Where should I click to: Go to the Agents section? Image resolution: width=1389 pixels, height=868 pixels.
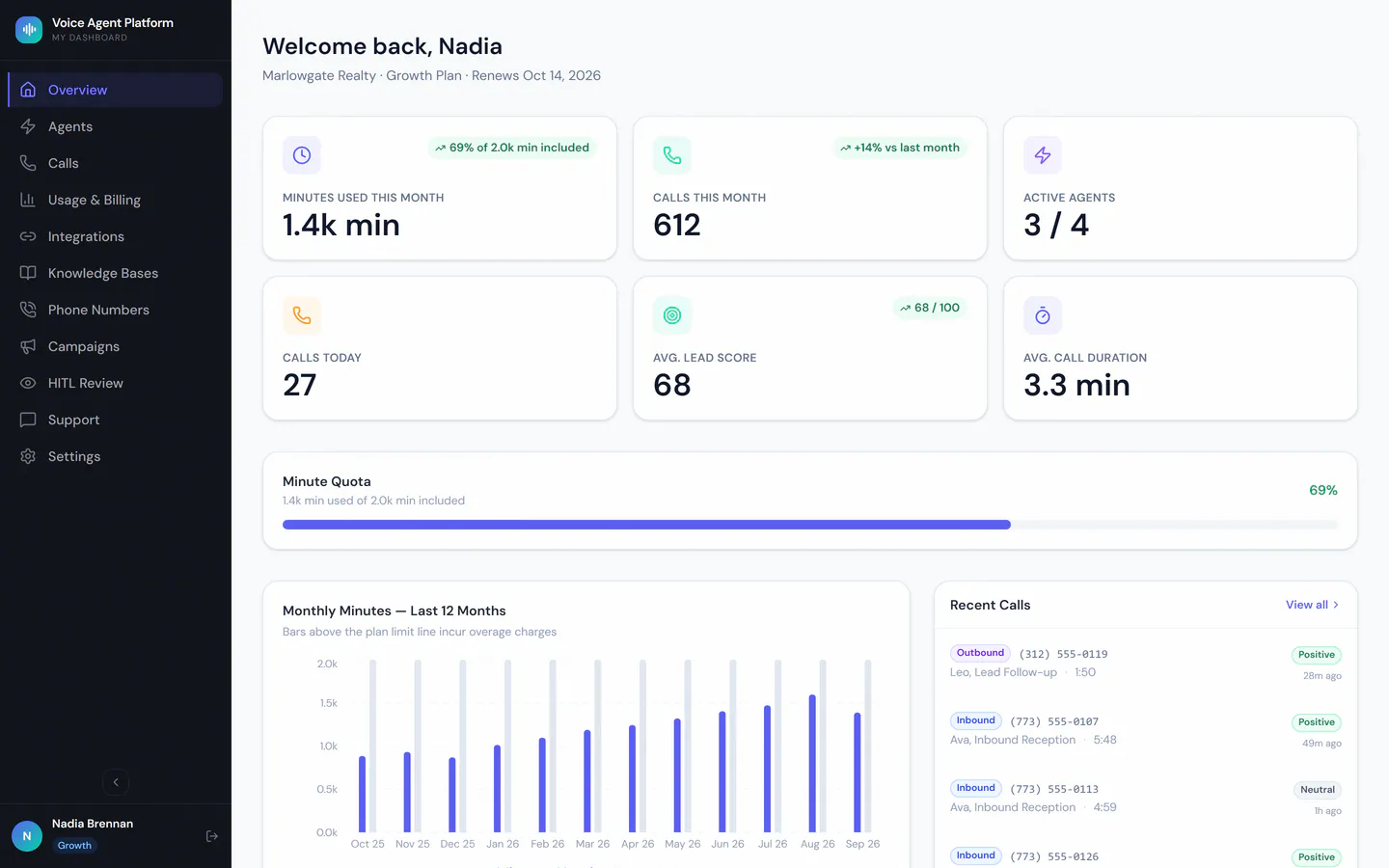point(116,126)
